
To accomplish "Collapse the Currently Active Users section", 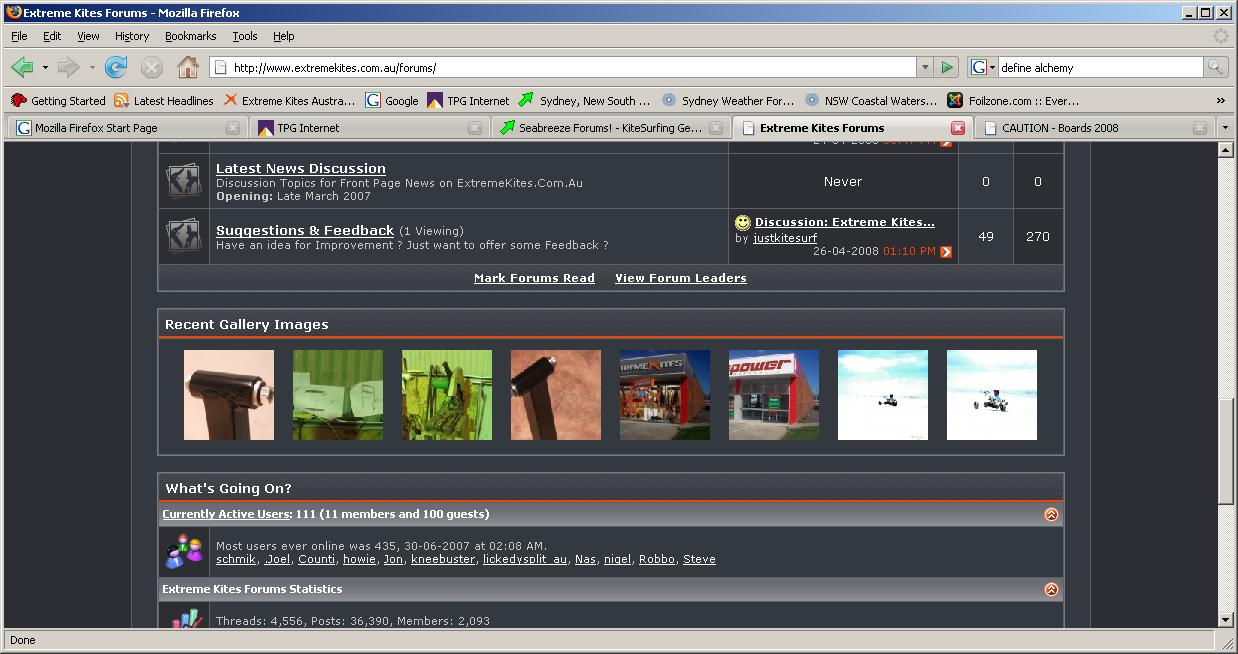I will [x=1051, y=514].
